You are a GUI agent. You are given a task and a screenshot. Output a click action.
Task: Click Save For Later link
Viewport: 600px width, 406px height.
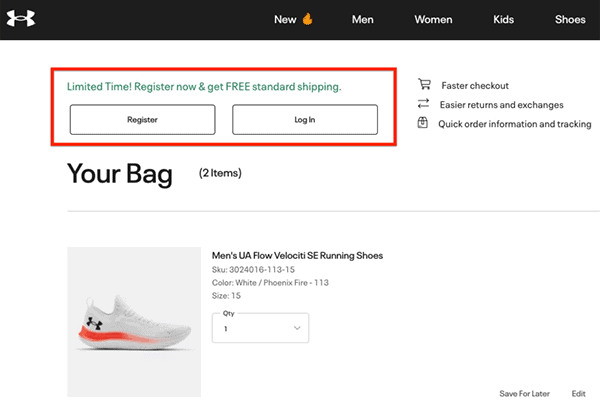(x=524, y=394)
